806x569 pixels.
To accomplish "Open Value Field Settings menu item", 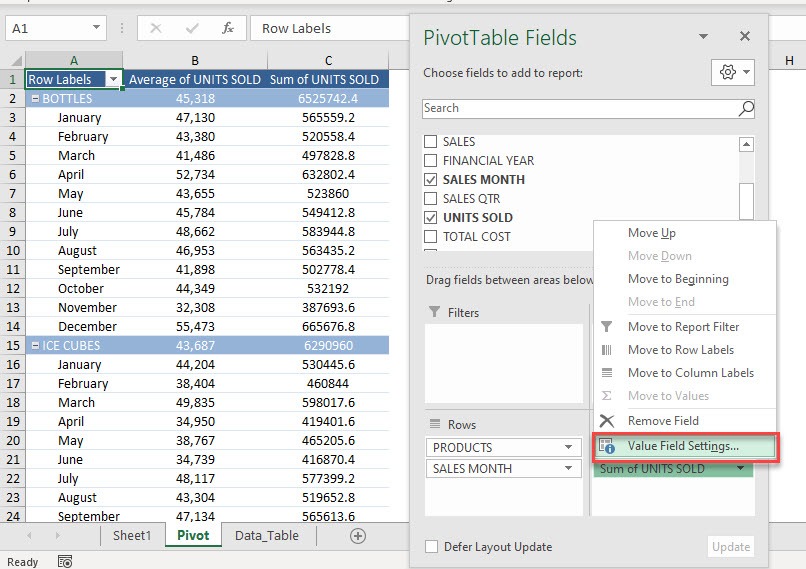I will tap(686, 446).
